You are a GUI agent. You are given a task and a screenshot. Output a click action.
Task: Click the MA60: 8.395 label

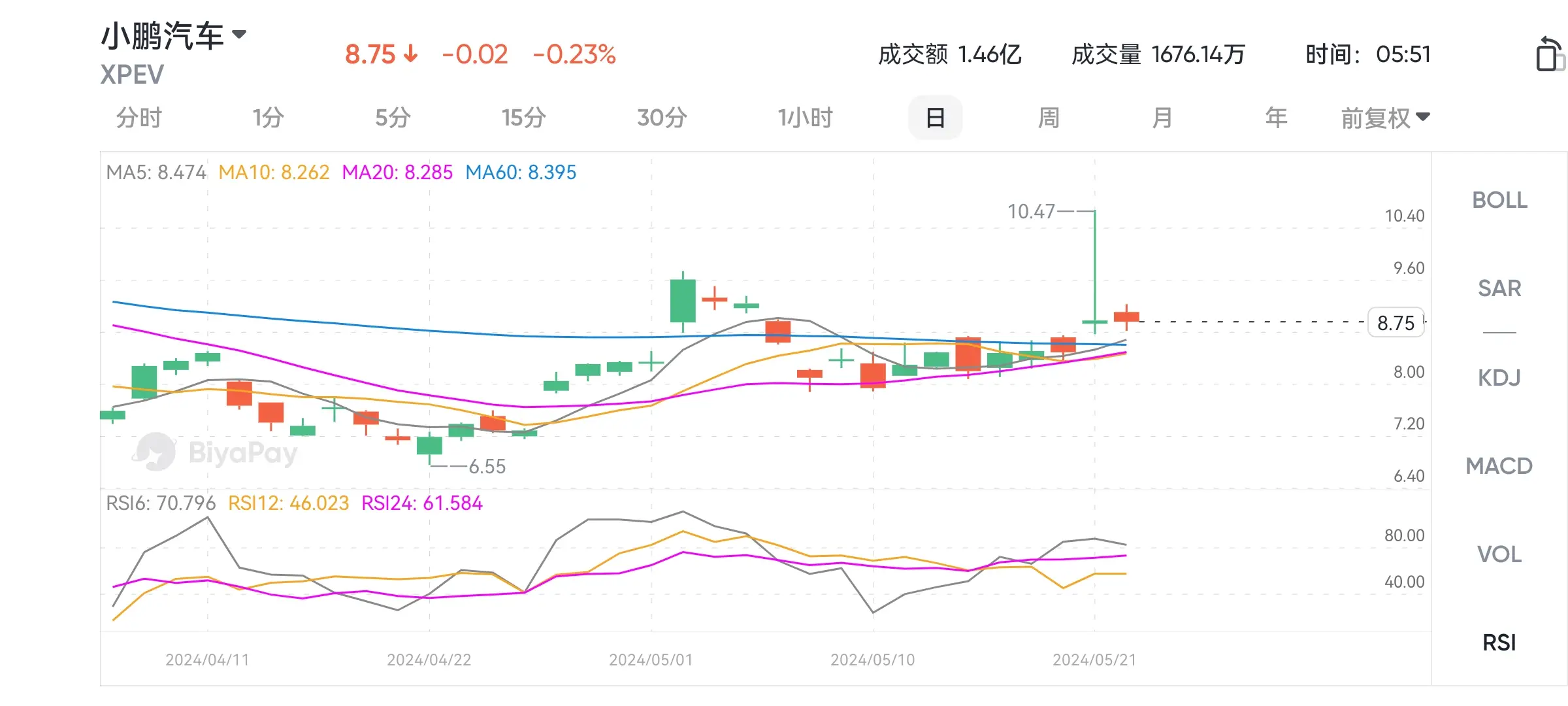tap(521, 173)
